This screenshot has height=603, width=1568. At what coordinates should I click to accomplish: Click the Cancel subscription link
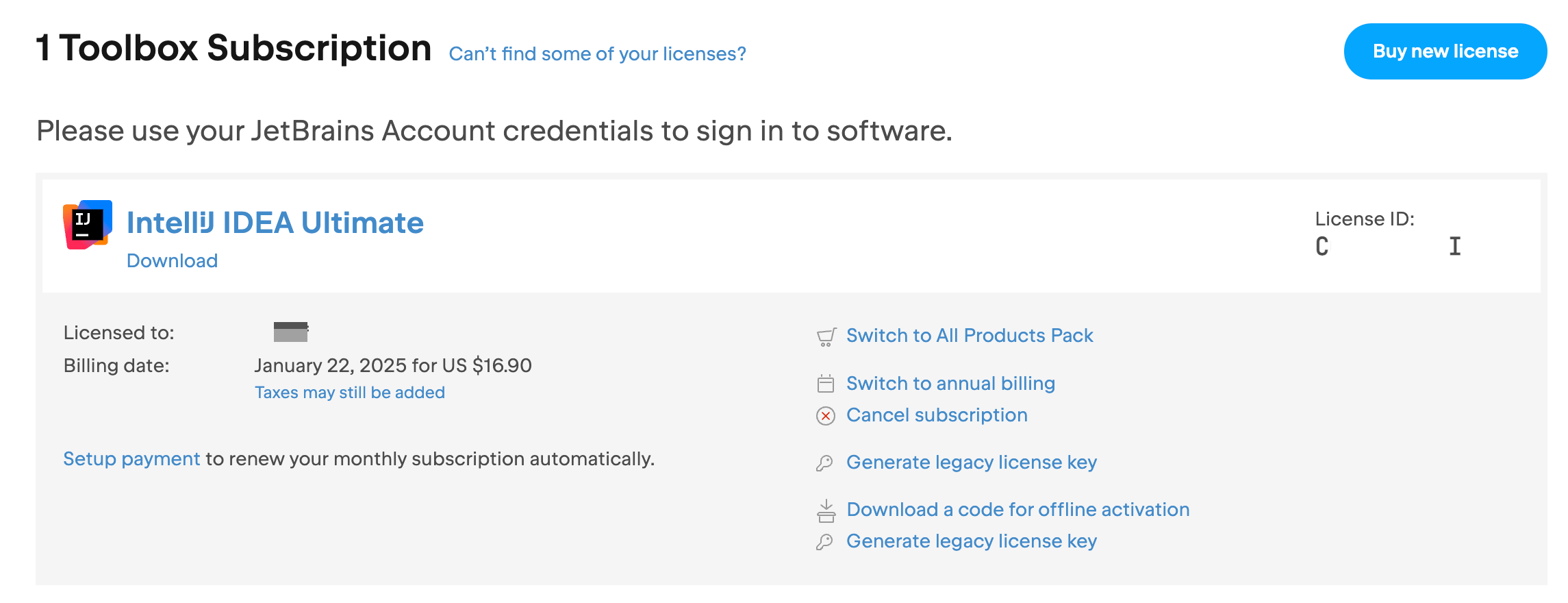click(x=937, y=415)
